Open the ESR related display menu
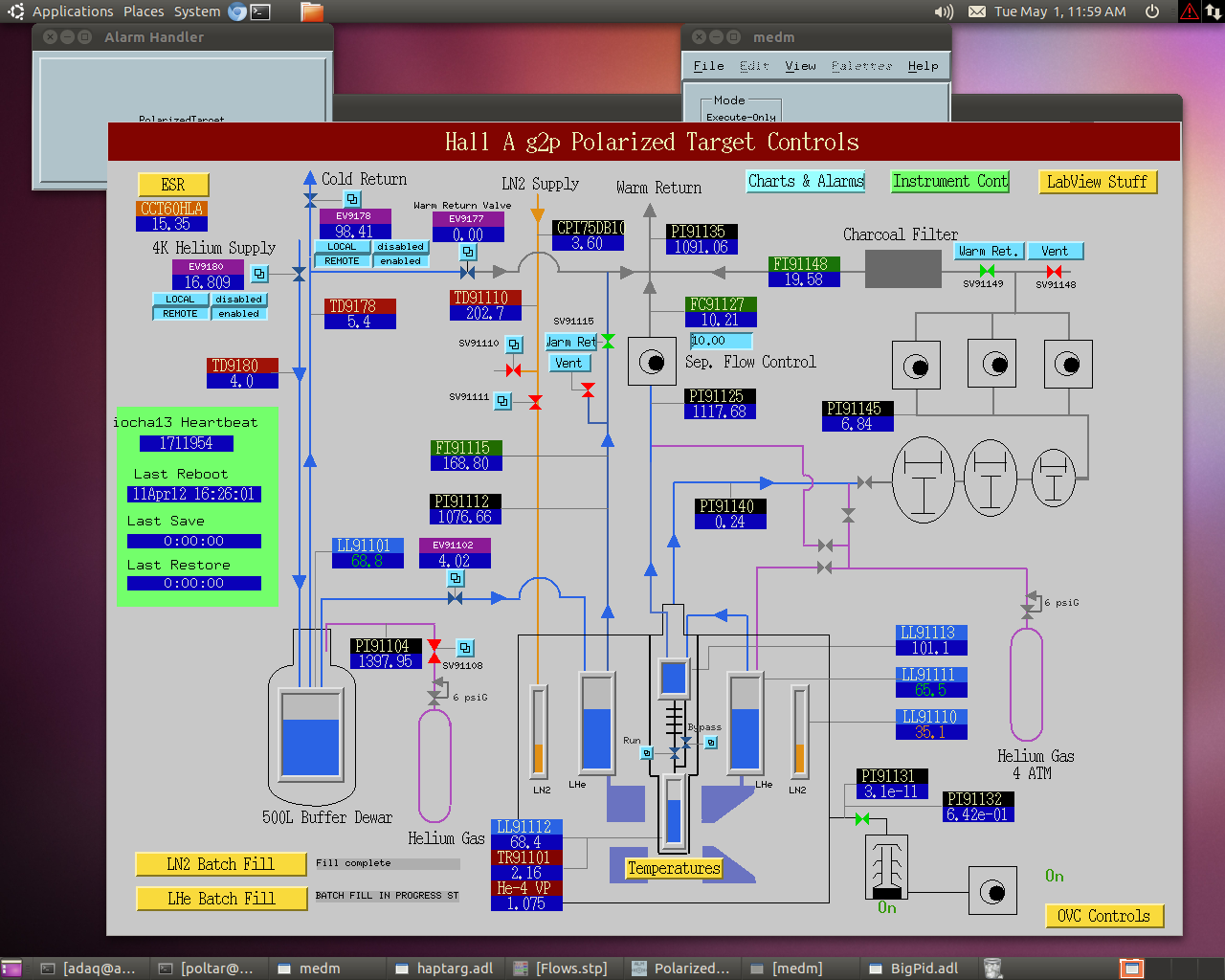Viewport: 1225px width, 980px height. click(x=173, y=185)
